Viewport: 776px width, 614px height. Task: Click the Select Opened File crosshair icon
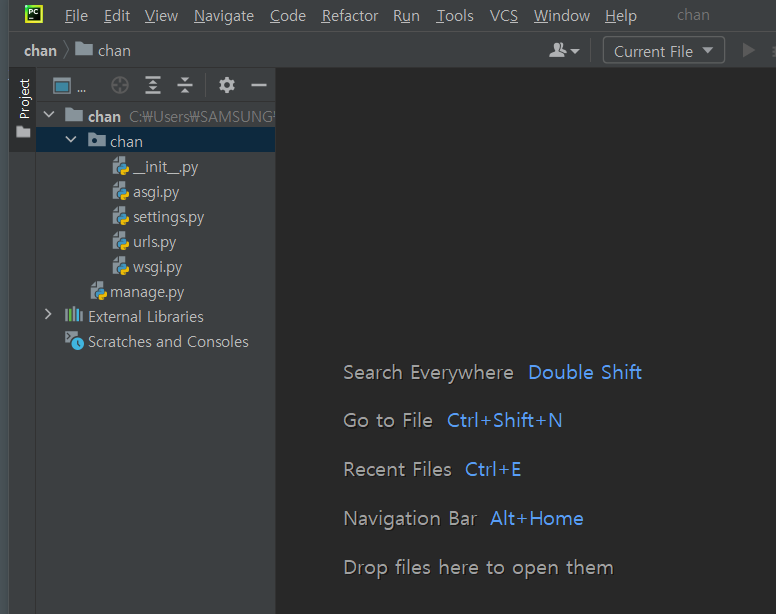point(120,85)
